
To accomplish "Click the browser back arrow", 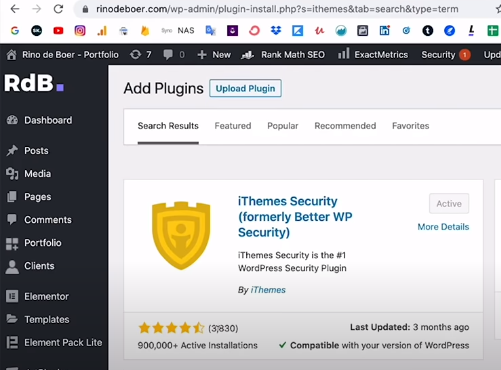I will tap(15, 9).
